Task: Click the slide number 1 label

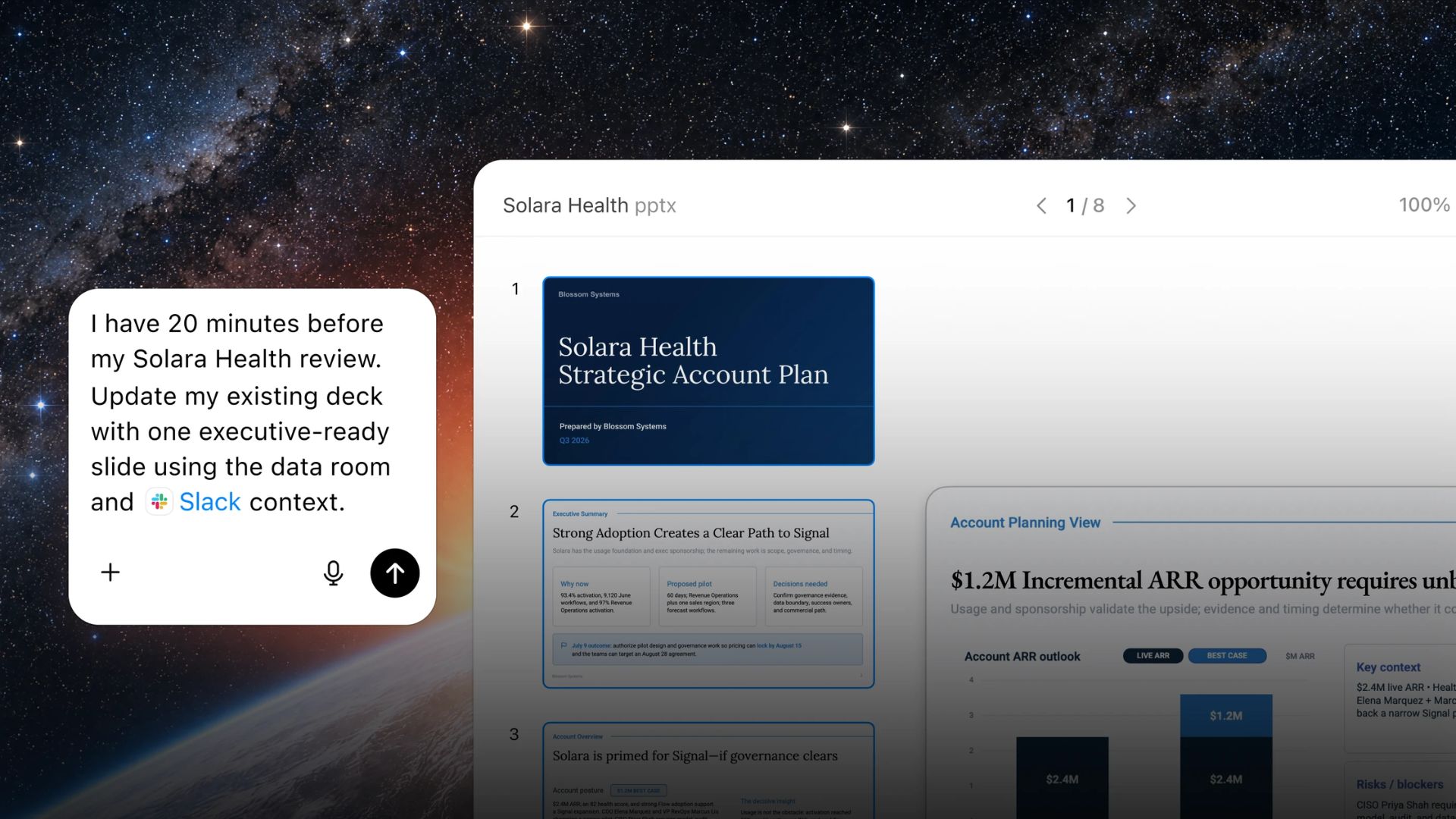Action: pos(516,289)
